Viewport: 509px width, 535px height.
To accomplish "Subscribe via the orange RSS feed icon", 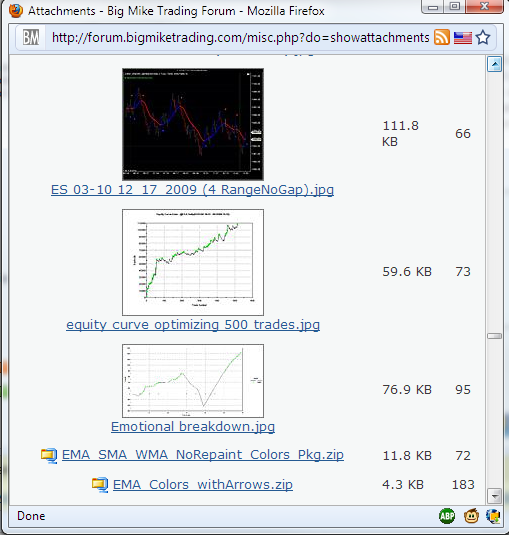I will 441,37.
